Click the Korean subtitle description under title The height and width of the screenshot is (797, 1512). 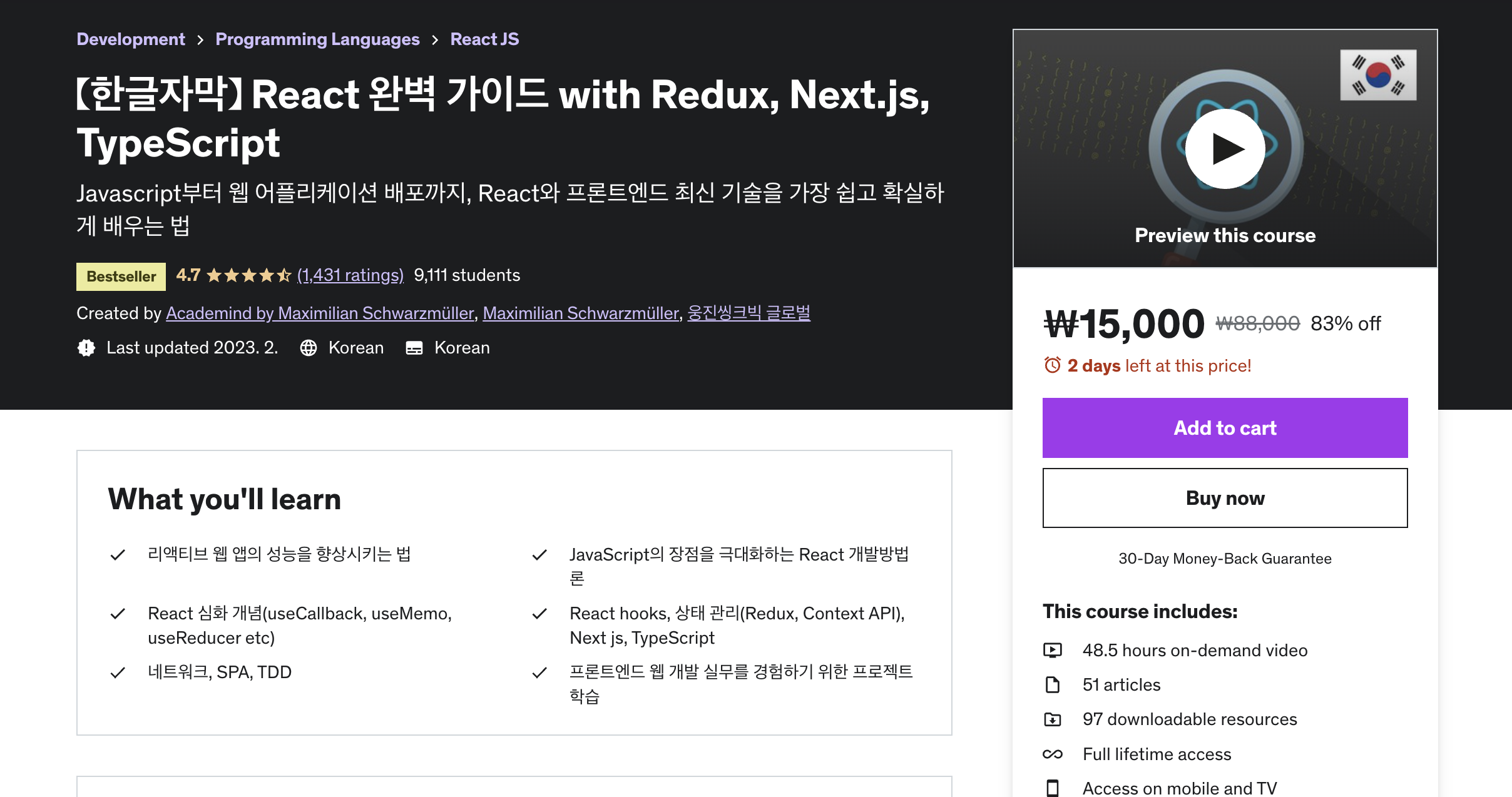coord(510,209)
